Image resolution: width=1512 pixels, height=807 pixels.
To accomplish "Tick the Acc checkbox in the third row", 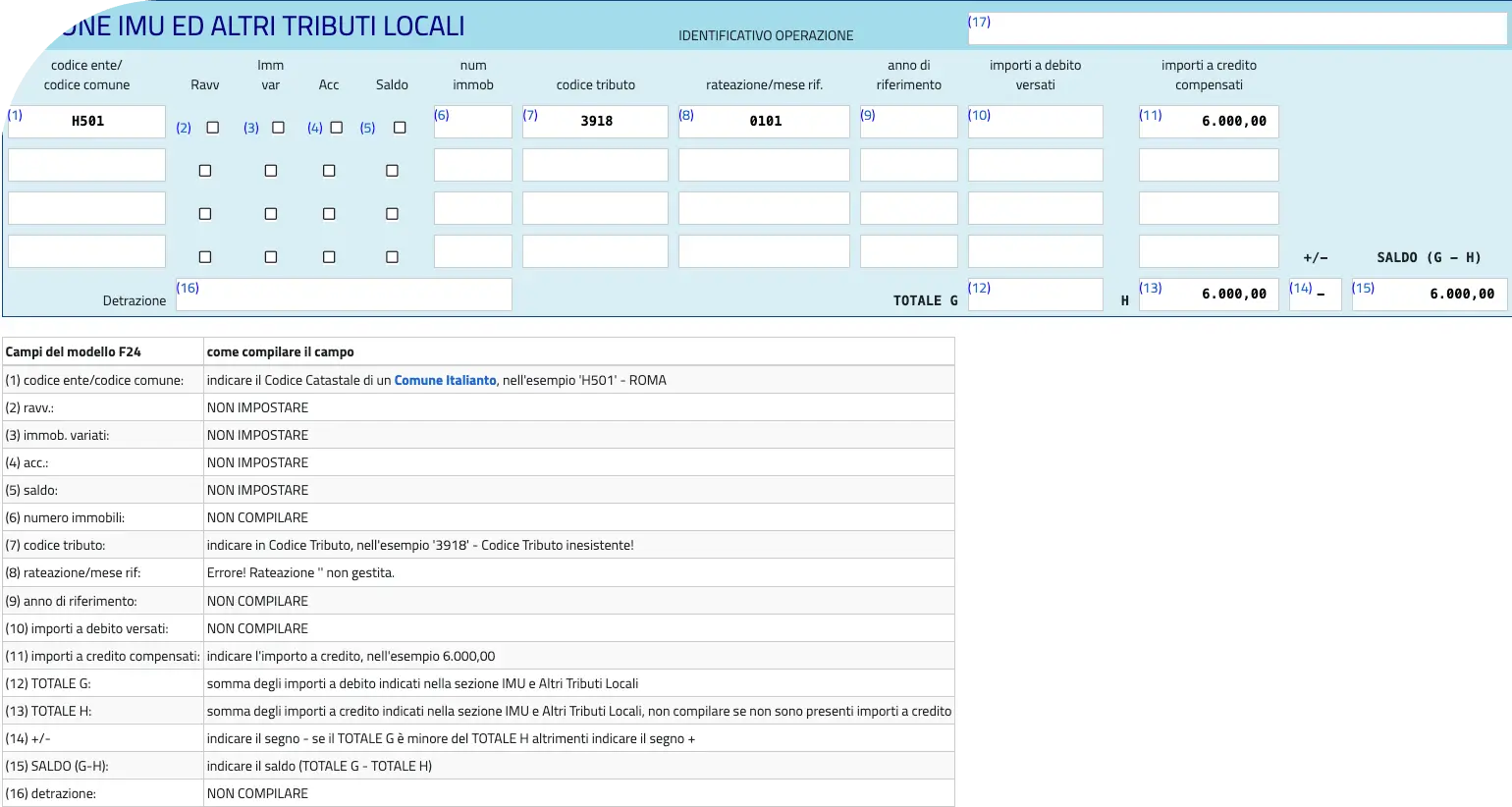I will pos(329,214).
